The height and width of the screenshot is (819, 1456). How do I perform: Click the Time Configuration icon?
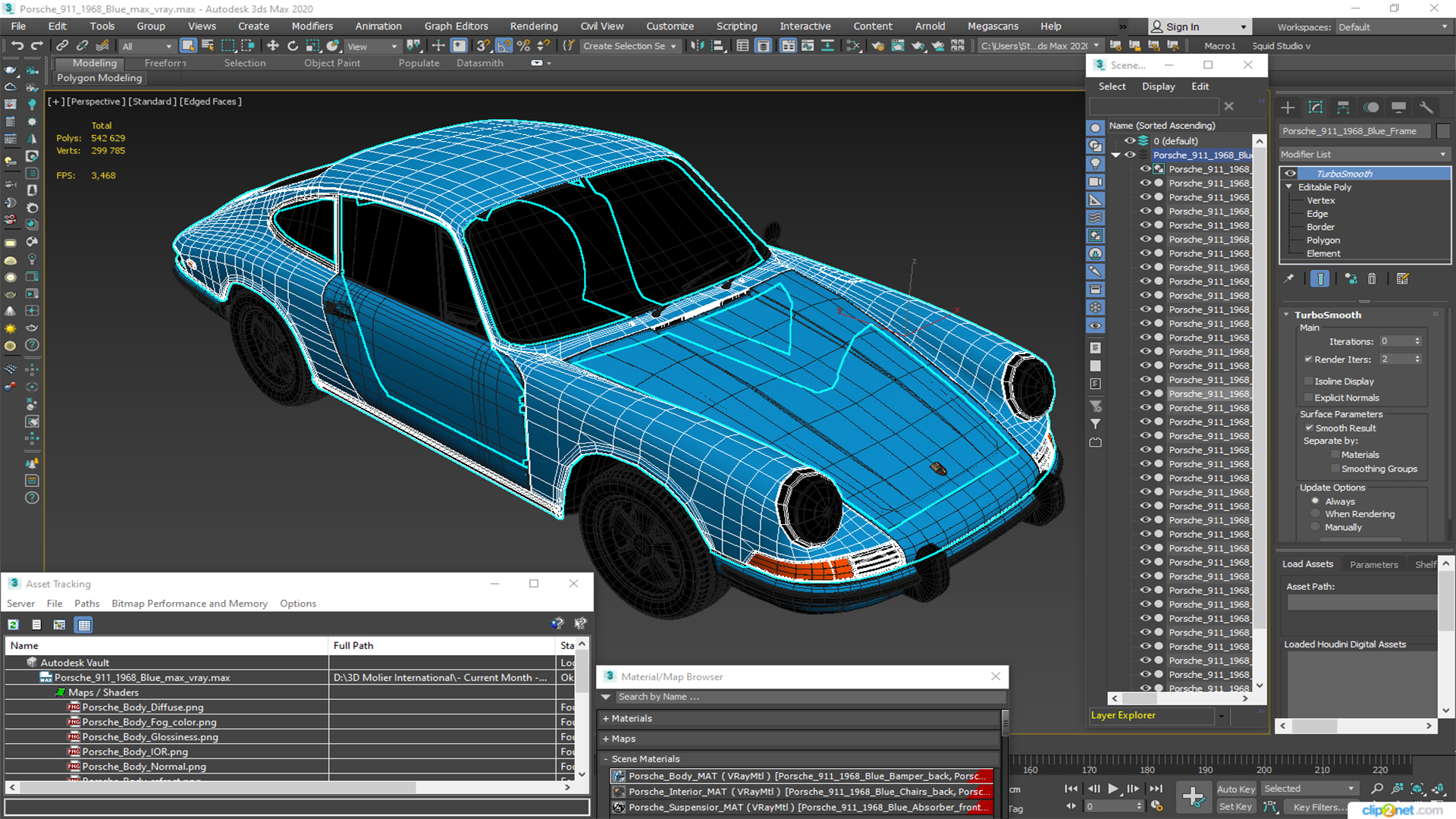tap(1156, 806)
